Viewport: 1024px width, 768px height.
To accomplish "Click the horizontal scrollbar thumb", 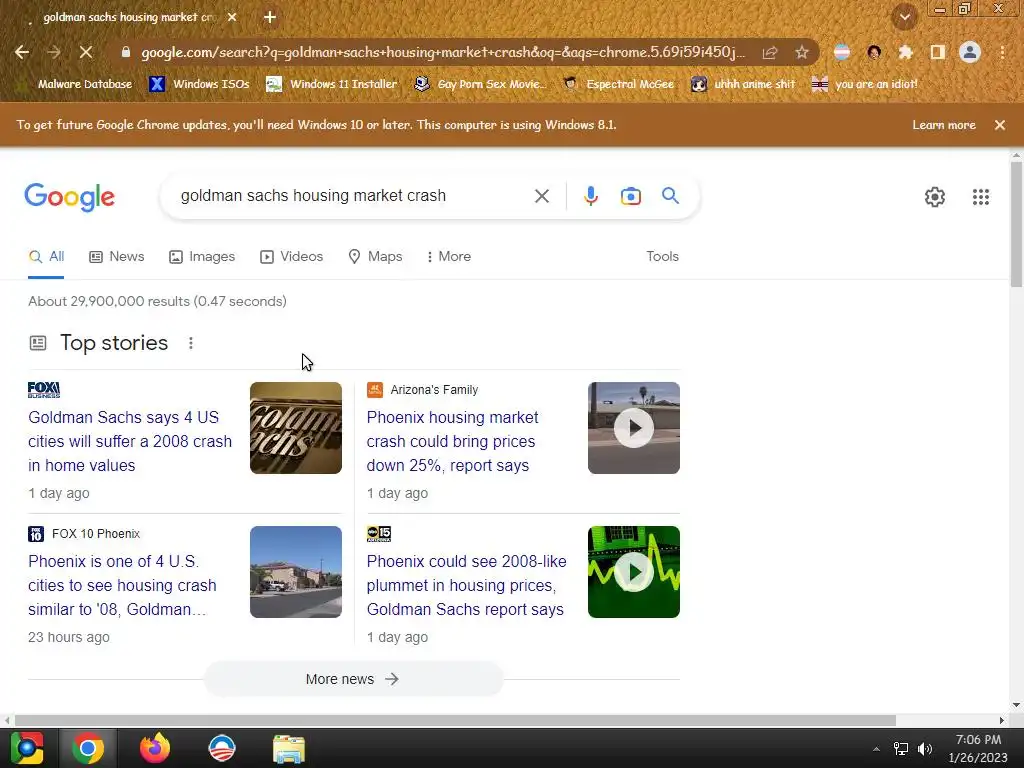I will (x=455, y=720).
